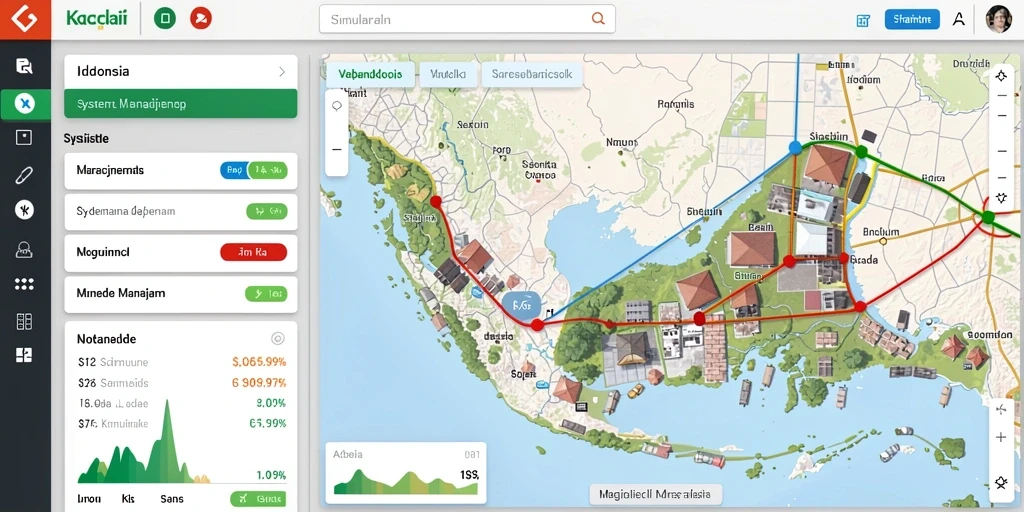1024x512 pixels.
Task: Open the Notanedde panel options circle
Action: [x=278, y=338]
